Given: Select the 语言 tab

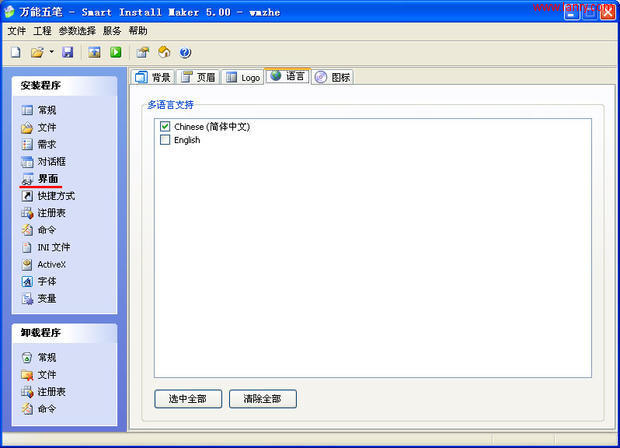Looking at the screenshot, I should pyautogui.click(x=288, y=76).
